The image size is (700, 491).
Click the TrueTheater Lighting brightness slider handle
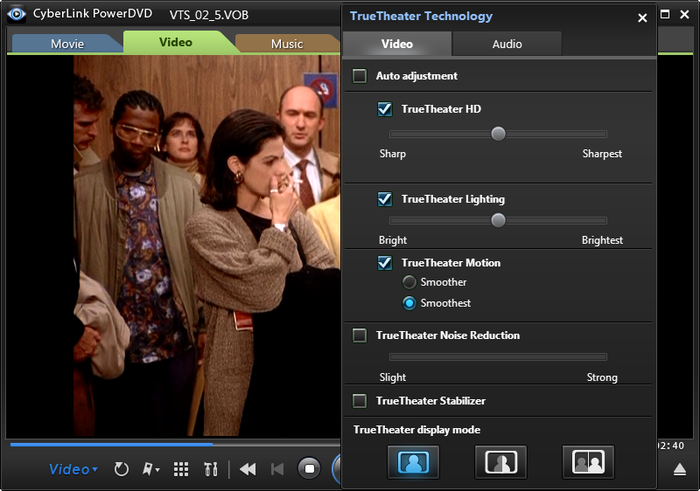(498, 220)
